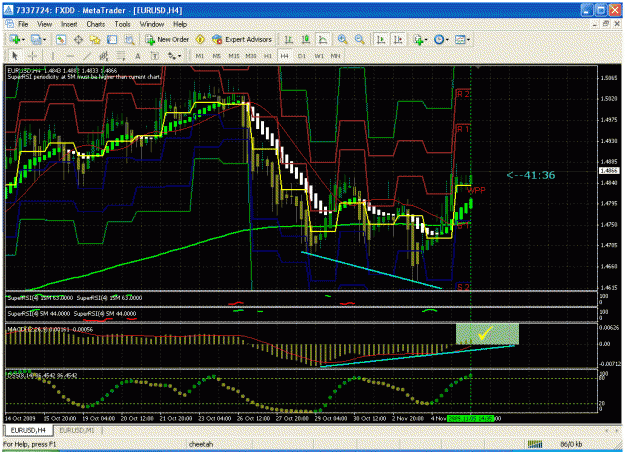Screen dimensions: 625x452
Task: Open the Help menu
Action: pos(180,24)
